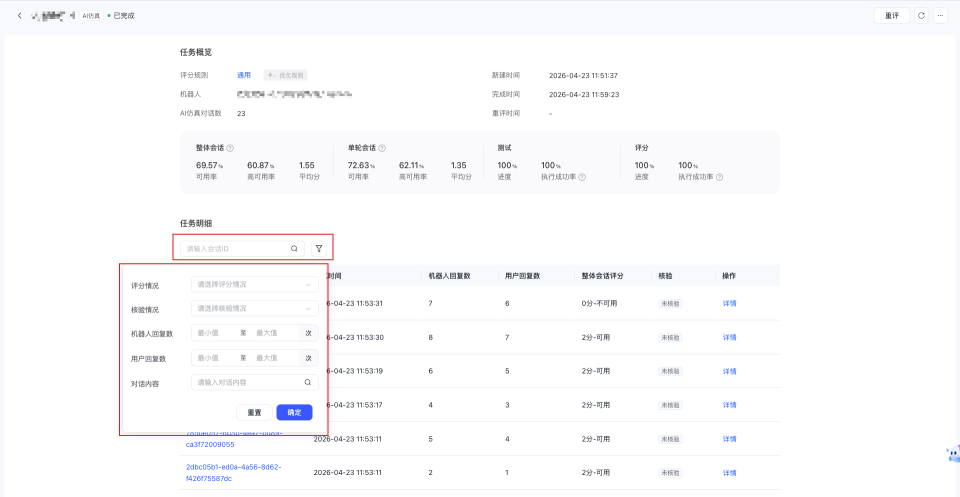Screen dimensions: 960x497
Task: Open the more options ellipsis menu
Action: click(940, 16)
